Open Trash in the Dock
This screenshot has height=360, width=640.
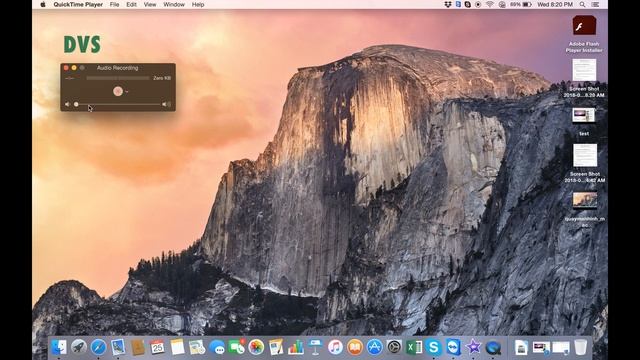(580, 347)
